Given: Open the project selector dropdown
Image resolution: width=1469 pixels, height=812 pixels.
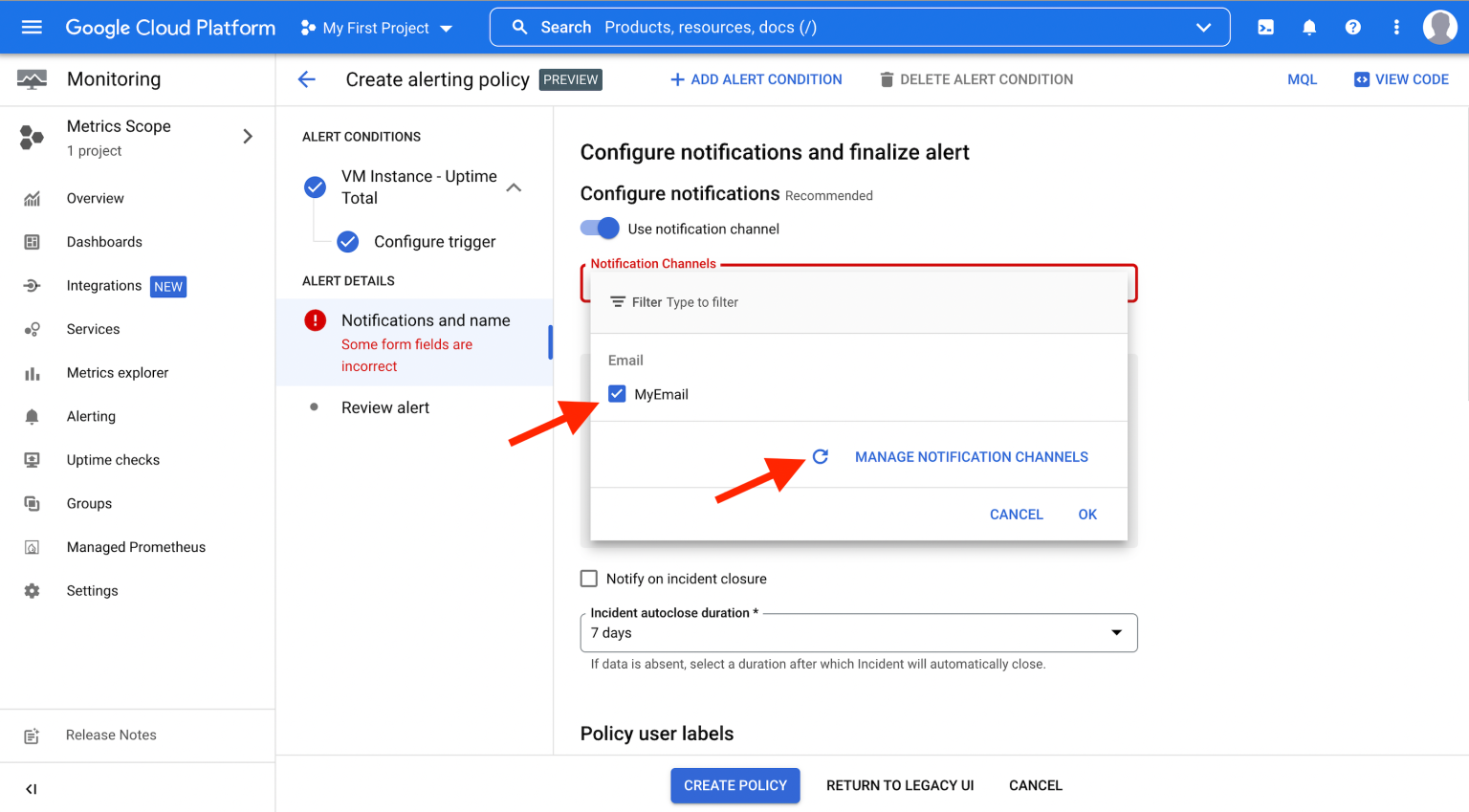Looking at the screenshot, I should pyautogui.click(x=376, y=28).
